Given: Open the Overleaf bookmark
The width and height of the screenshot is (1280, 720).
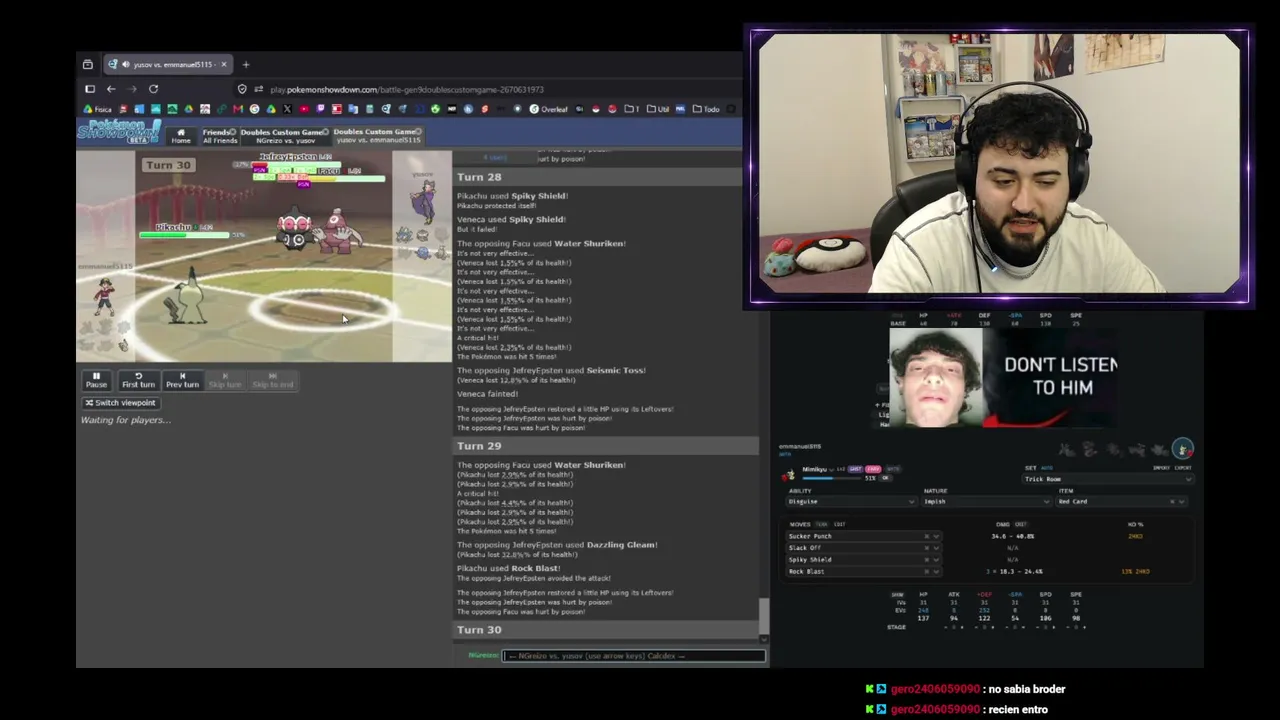Looking at the screenshot, I should pyautogui.click(x=548, y=109).
